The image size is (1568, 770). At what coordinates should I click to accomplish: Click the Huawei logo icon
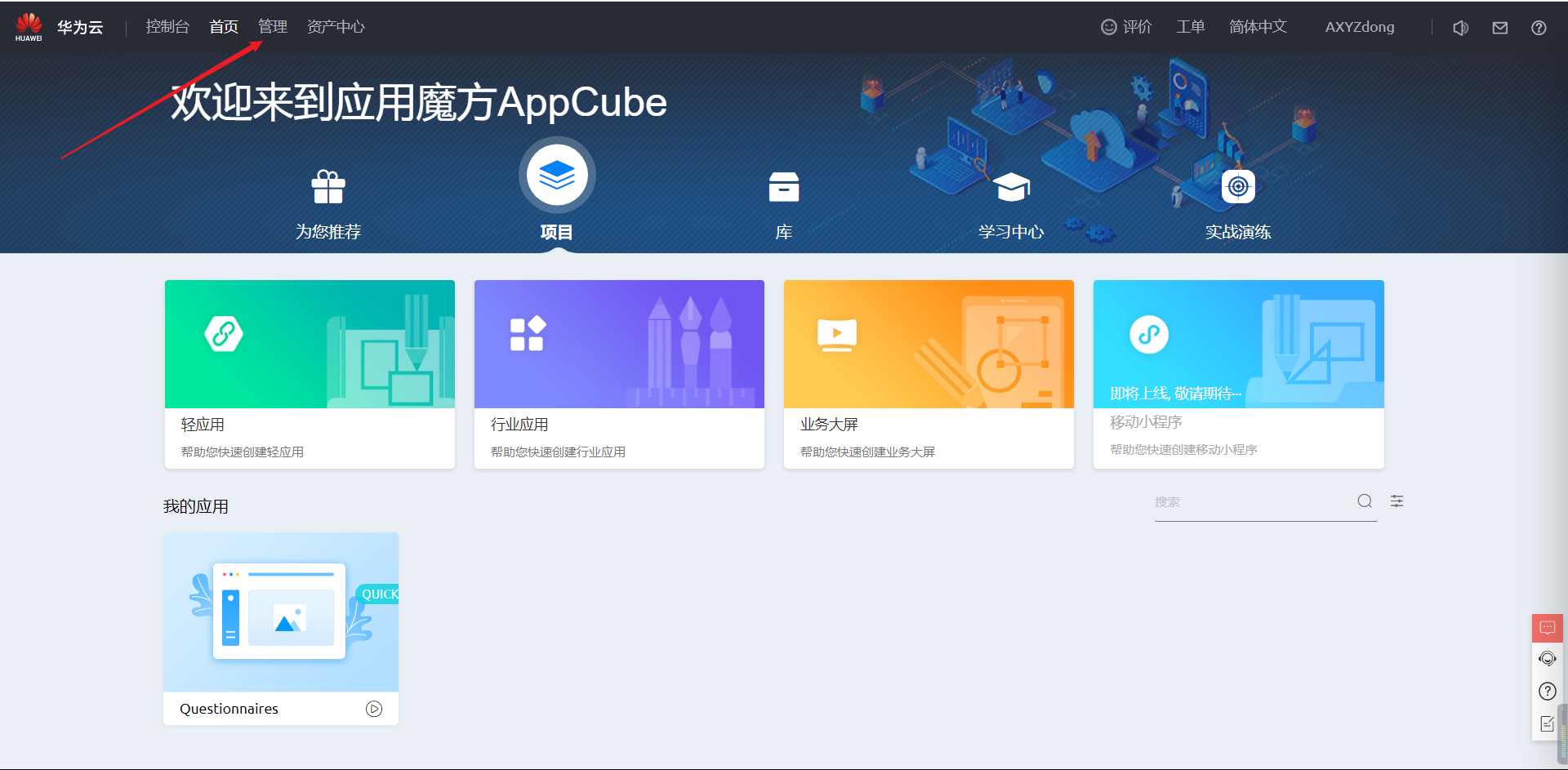[x=29, y=26]
